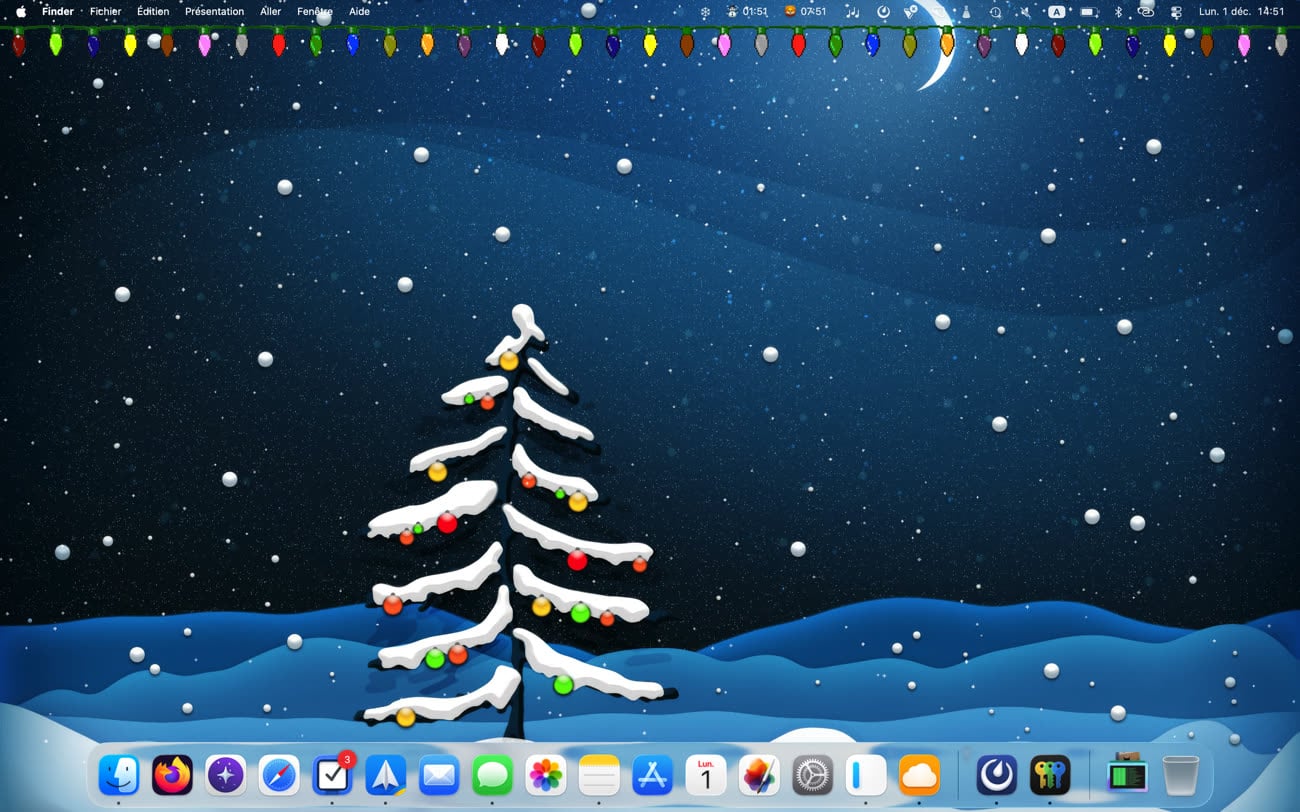
Task: Open the Messages app in the Dock
Action: [492, 775]
